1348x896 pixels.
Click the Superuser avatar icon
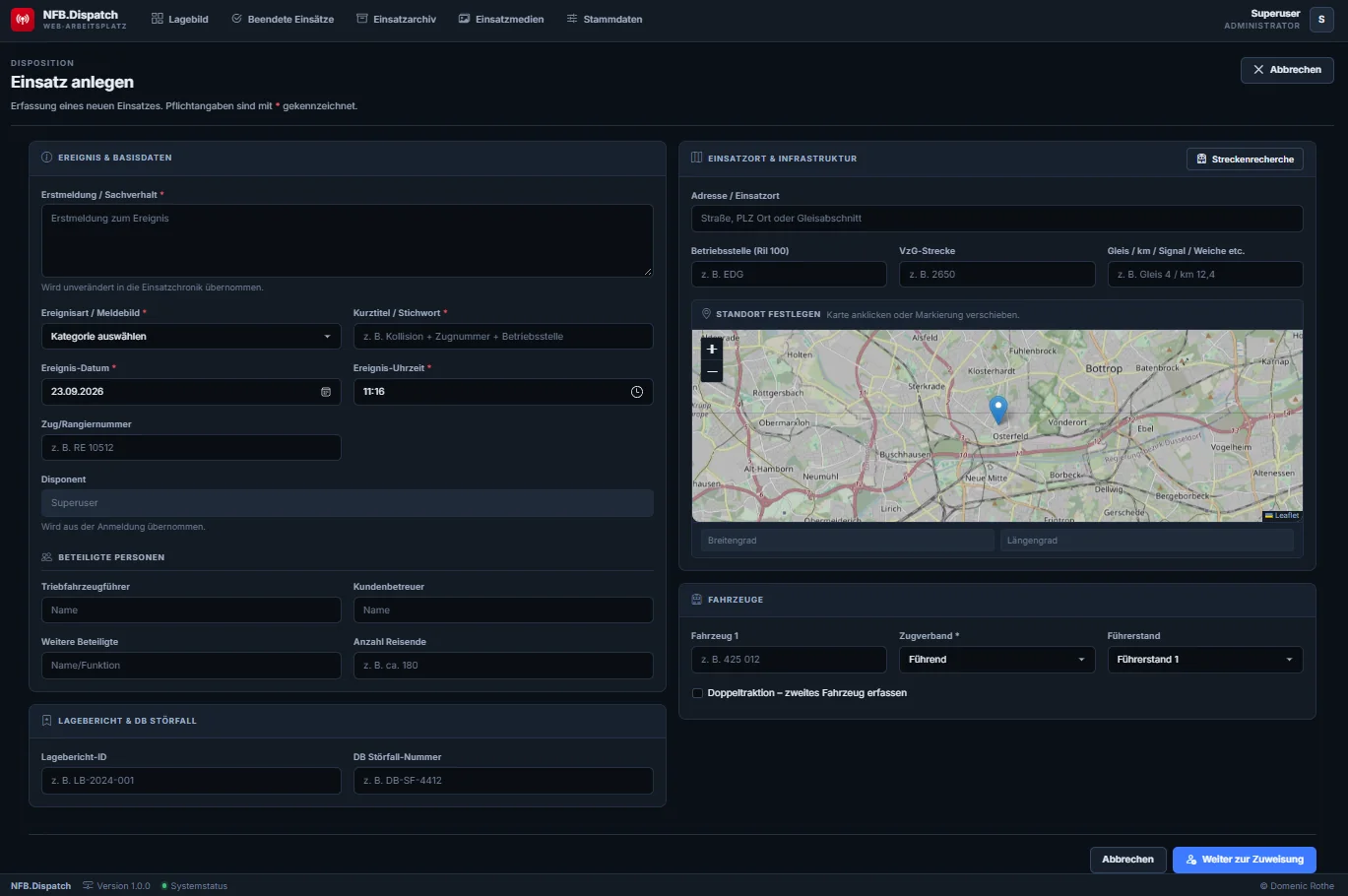tap(1321, 20)
